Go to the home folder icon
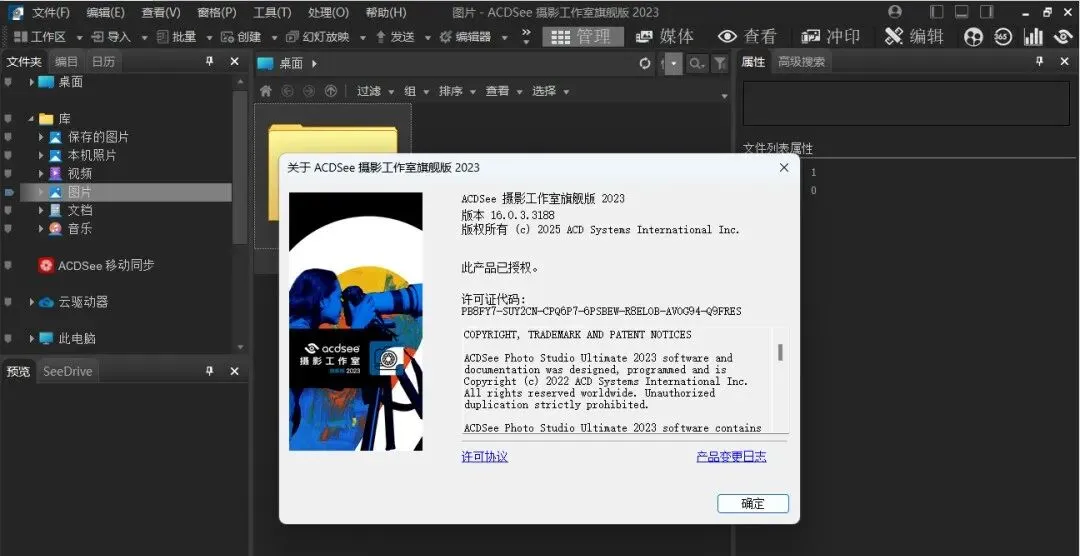 (x=266, y=91)
